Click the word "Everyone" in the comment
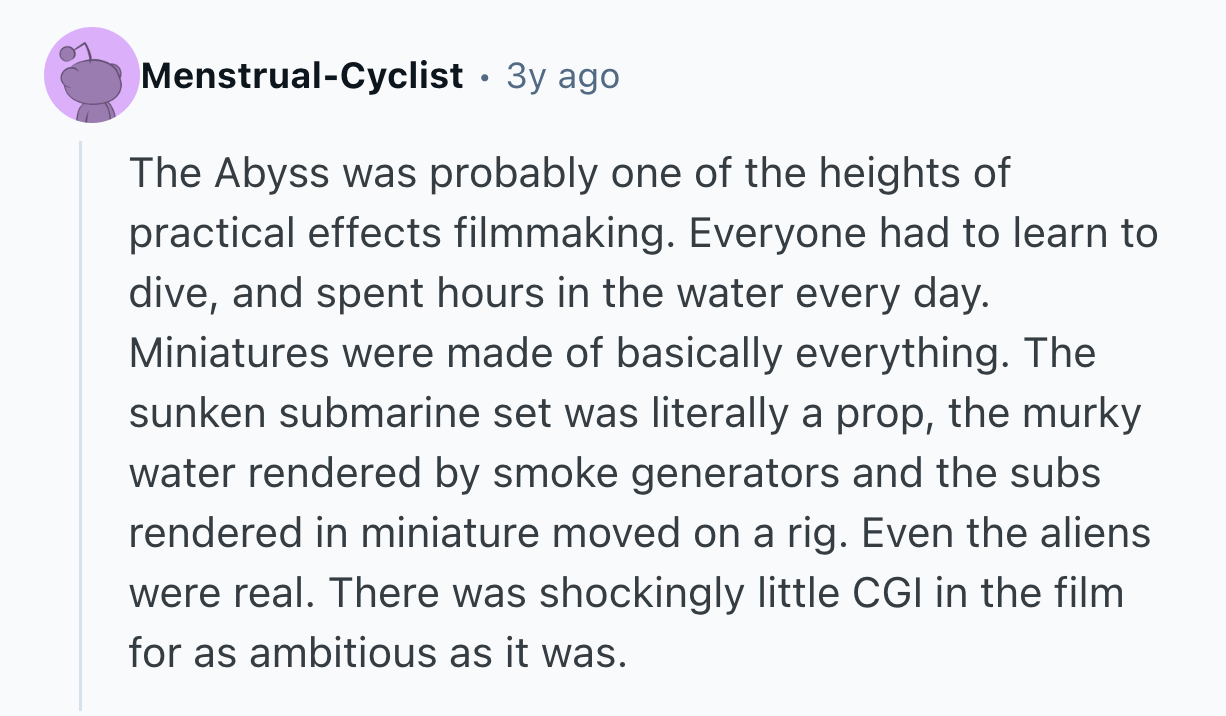The image size is (1226, 716). pyautogui.click(x=774, y=233)
